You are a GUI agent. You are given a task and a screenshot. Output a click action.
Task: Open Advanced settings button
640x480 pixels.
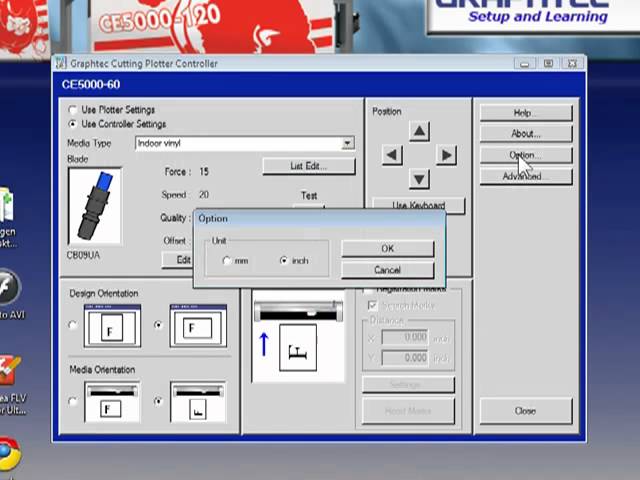coord(526,177)
